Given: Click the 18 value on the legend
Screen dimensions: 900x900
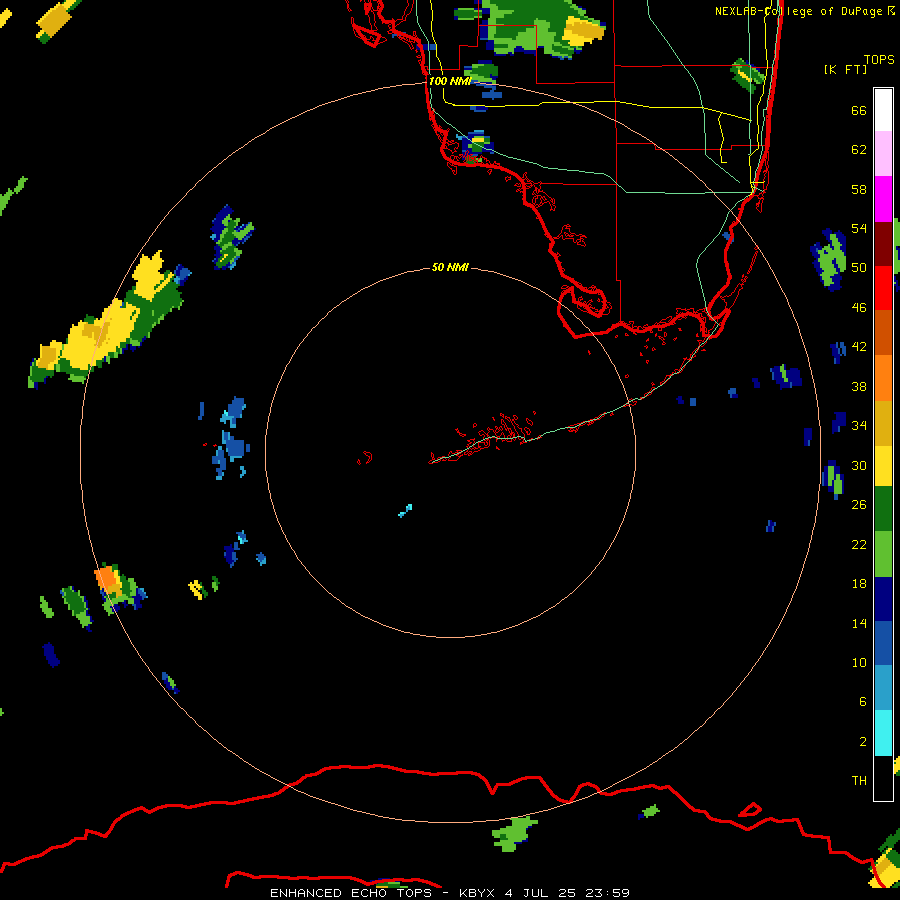Looking at the screenshot, I should coord(859,584).
